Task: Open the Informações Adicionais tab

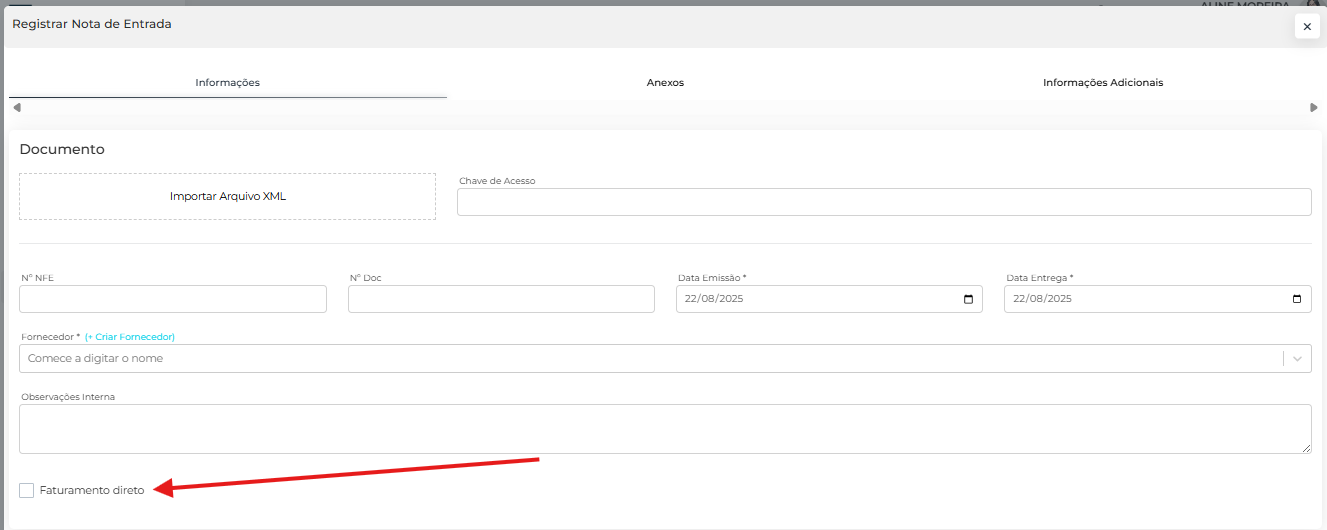Action: (x=1102, y=83)
